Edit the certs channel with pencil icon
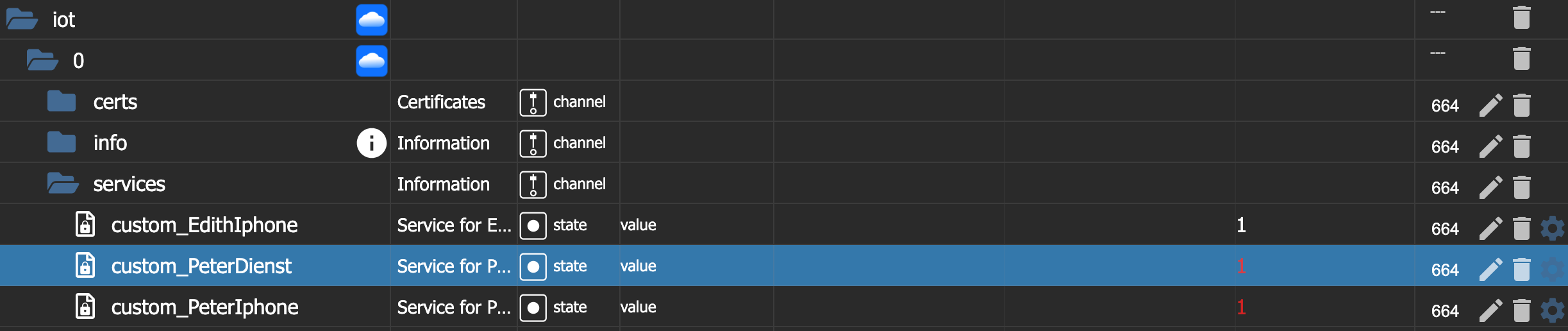This screenshot has width=1568, height=331. pyautogui.click(x=1490, y=105)
